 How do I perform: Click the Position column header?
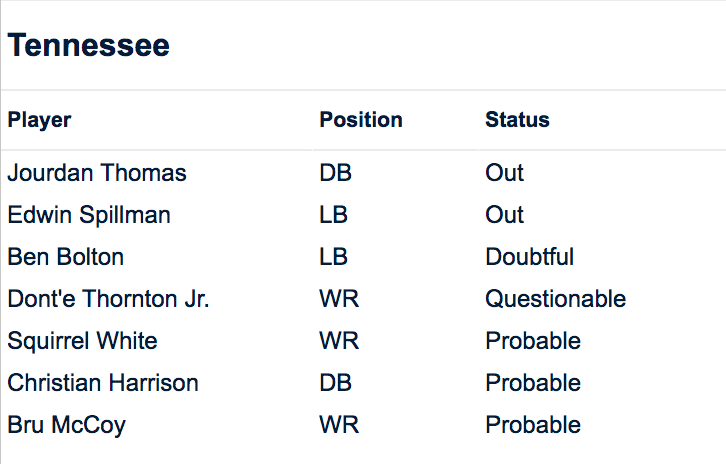[x=361, y=121]
